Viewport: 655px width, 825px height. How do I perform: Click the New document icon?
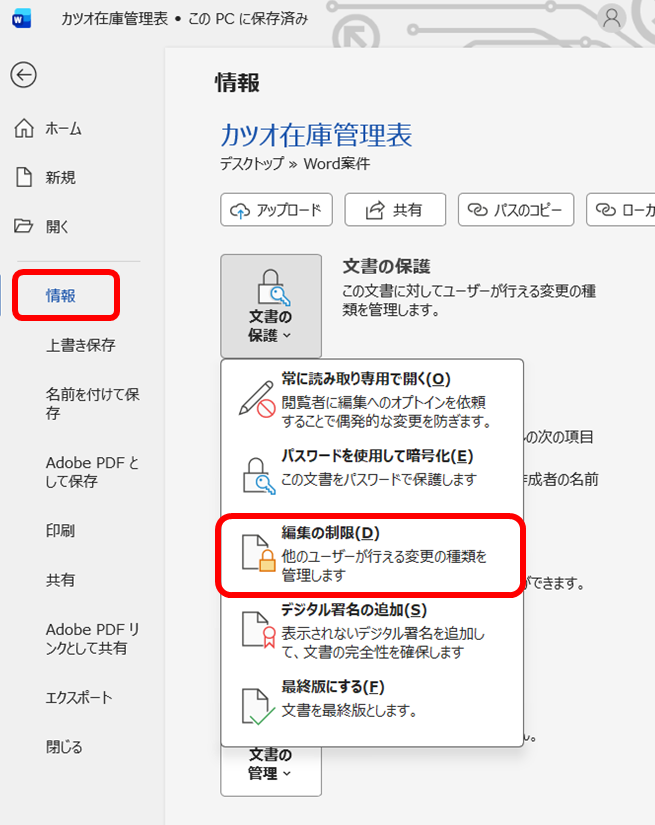(24, 177)
